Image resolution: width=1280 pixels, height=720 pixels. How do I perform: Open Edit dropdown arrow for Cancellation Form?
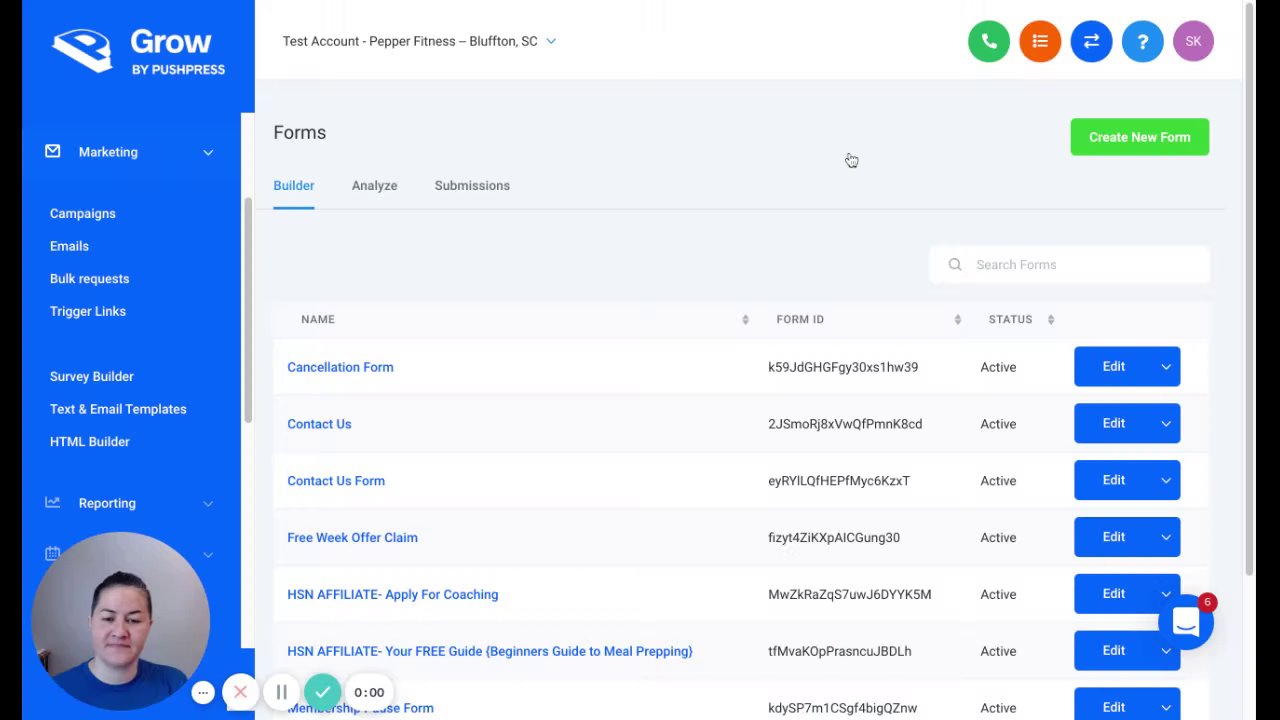(x=1166, y=367)
